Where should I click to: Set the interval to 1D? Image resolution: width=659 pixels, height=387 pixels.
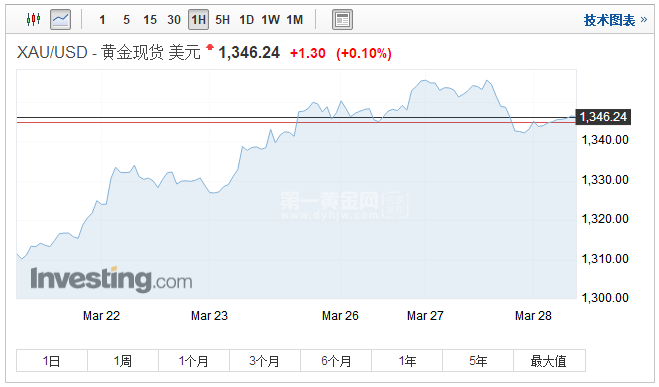tap(247, 20)
